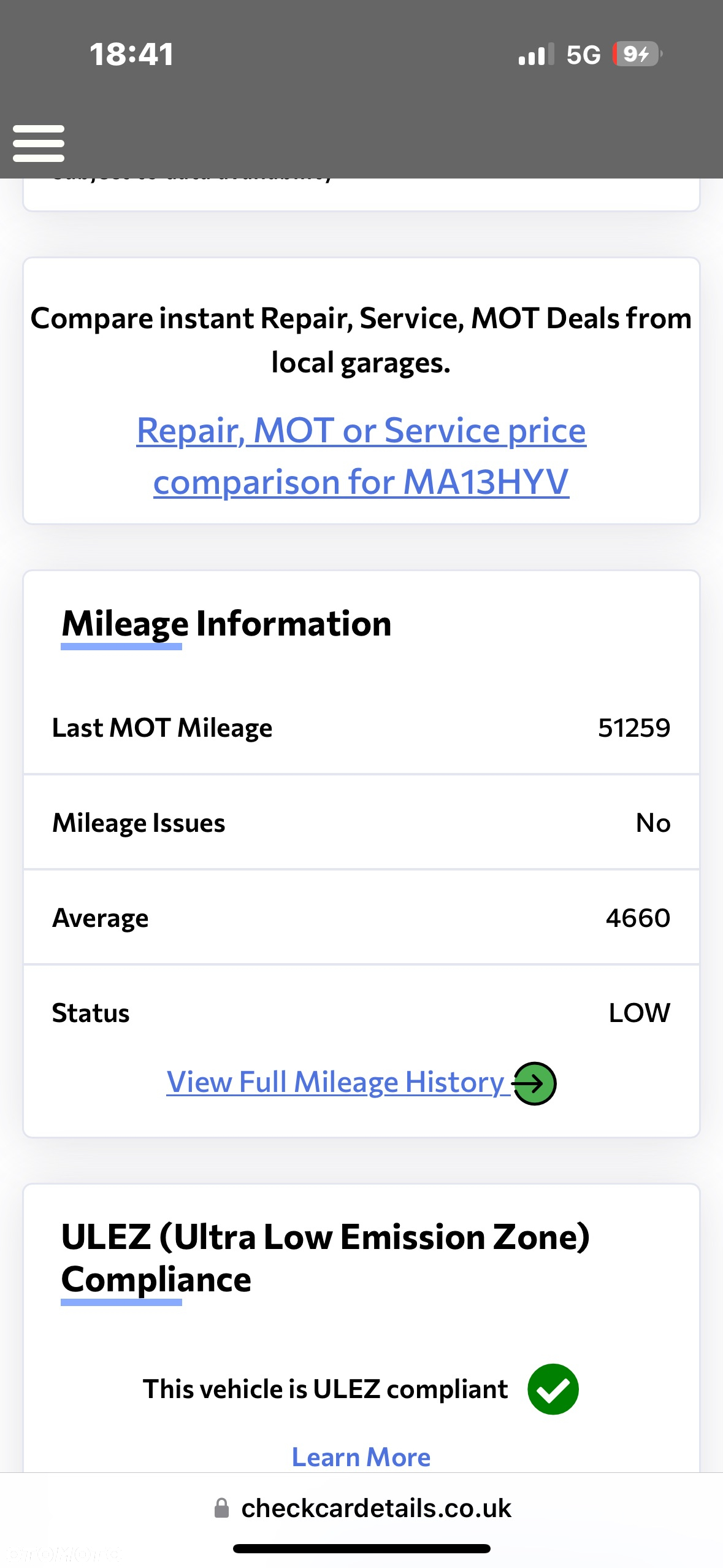Tap the checkcardetails.co.uk address bar
The image size is (723, 1568).
tap(362, 1508)
